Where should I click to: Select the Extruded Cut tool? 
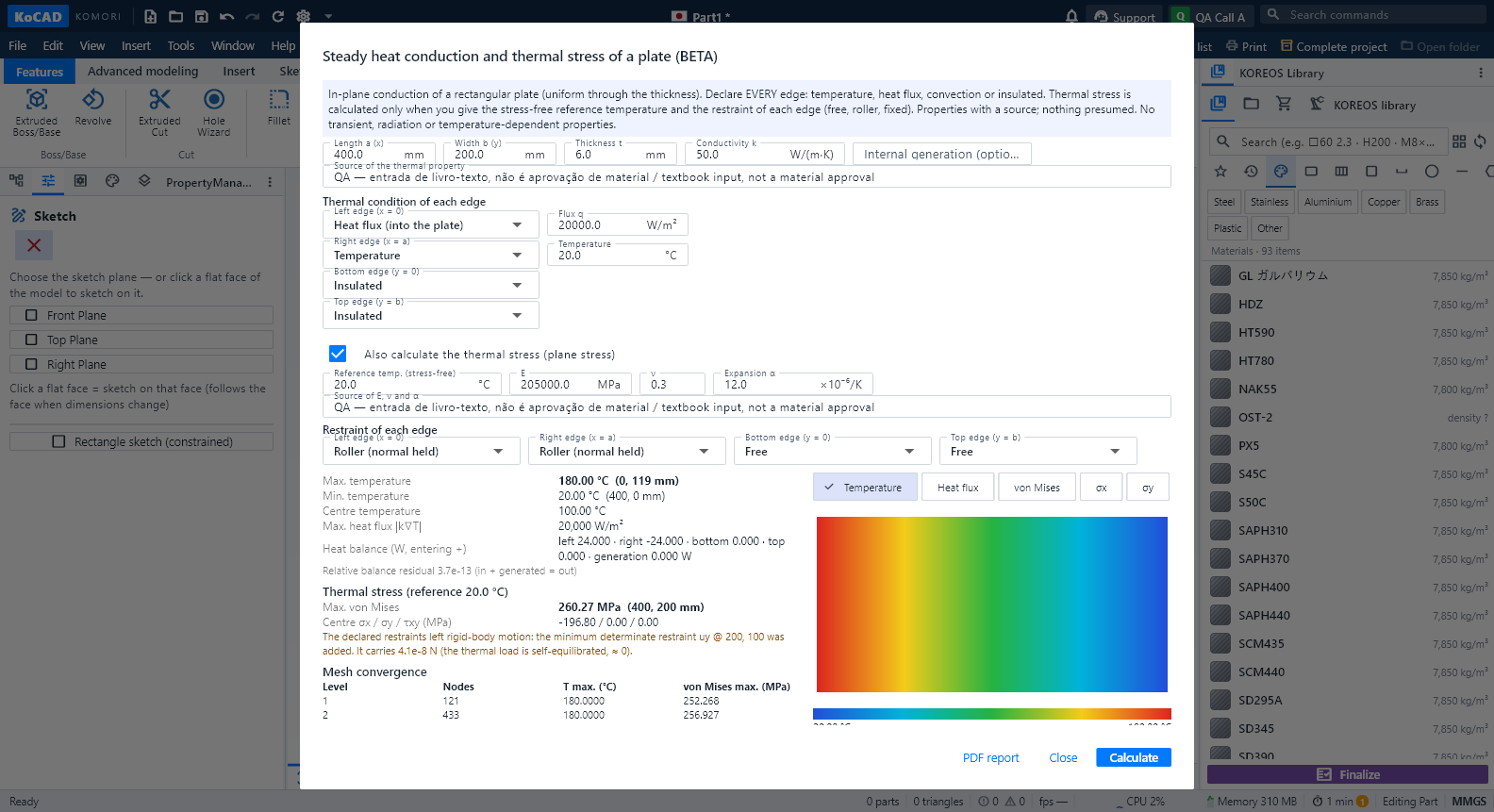click(x=159, y=112)
